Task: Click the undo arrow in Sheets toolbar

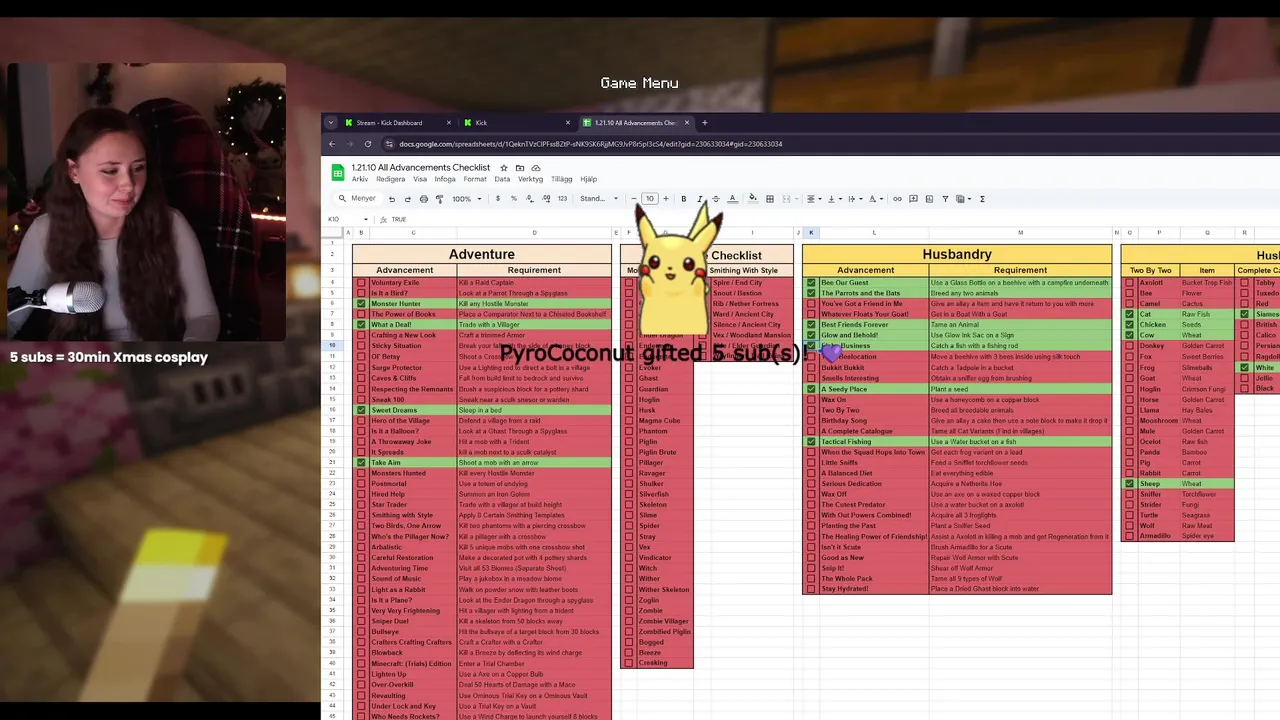Action: 391,199
